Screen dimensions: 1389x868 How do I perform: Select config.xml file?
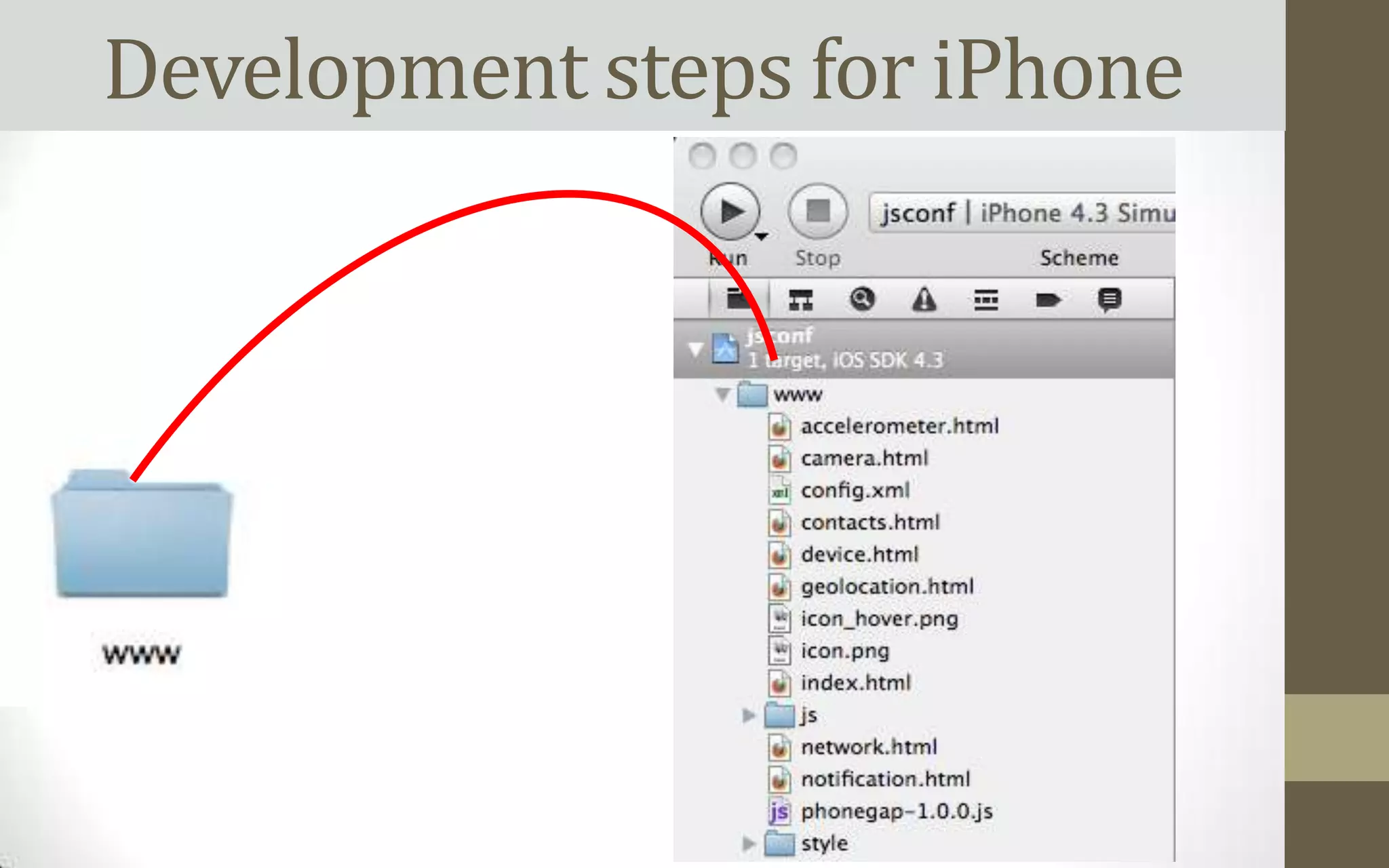pyautogui.click(x=855, y=490)
